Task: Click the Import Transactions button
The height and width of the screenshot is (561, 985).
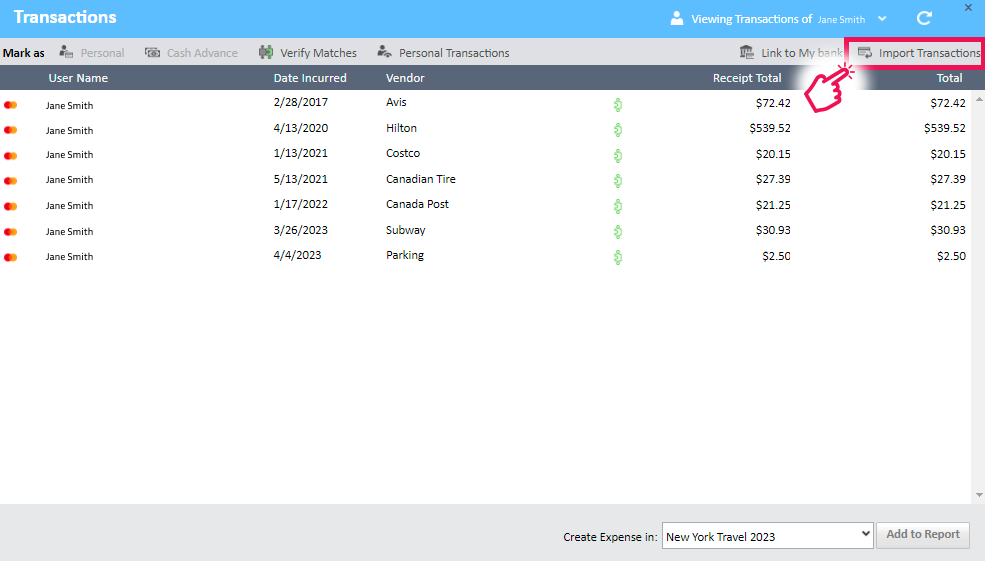Action: click(919, 53)
